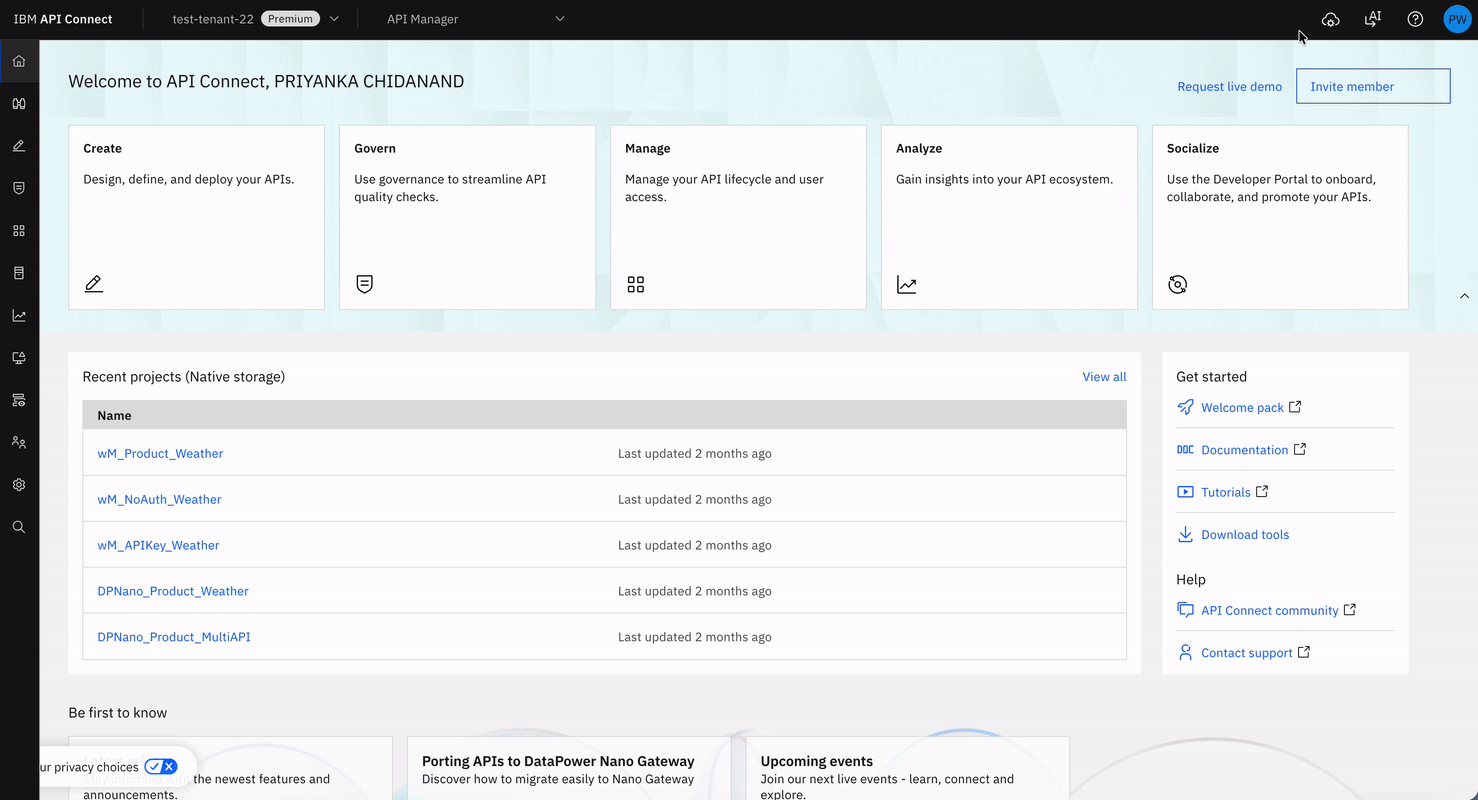Click the Download tools link

[x=1245, y=535]
